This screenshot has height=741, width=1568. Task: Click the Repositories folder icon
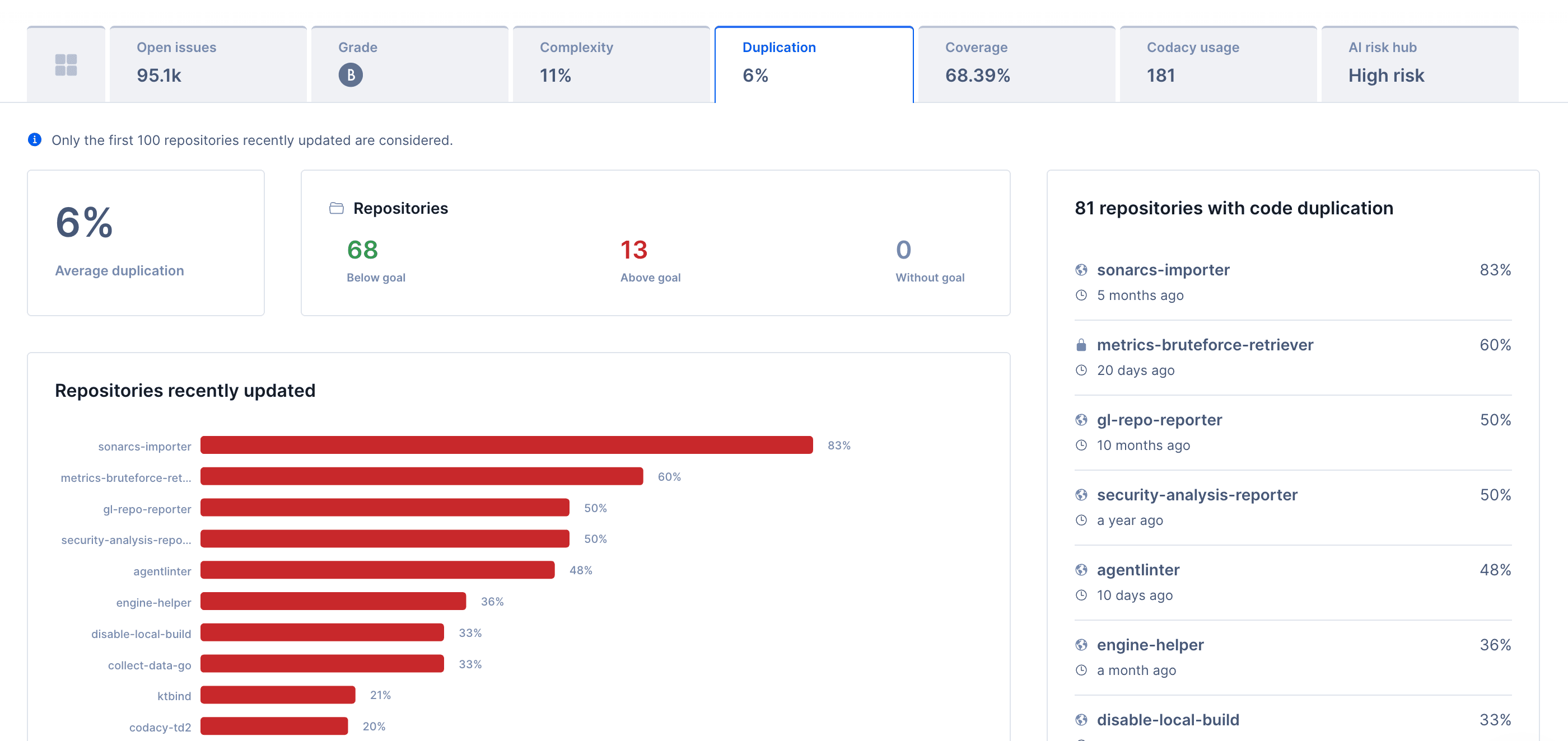pyautogui.click(x=336, y=208)
